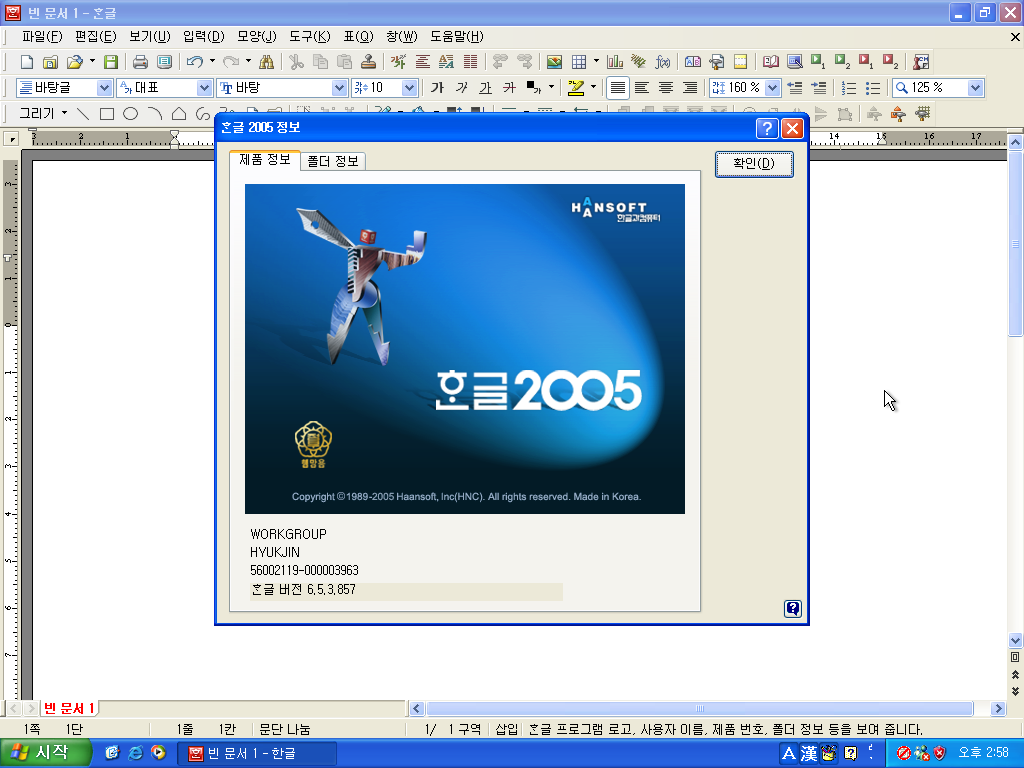Click the 빈 문서 1 document tab
This screenshot has width=1024, height=768.
pyautogui.click(x=69, y=708)
